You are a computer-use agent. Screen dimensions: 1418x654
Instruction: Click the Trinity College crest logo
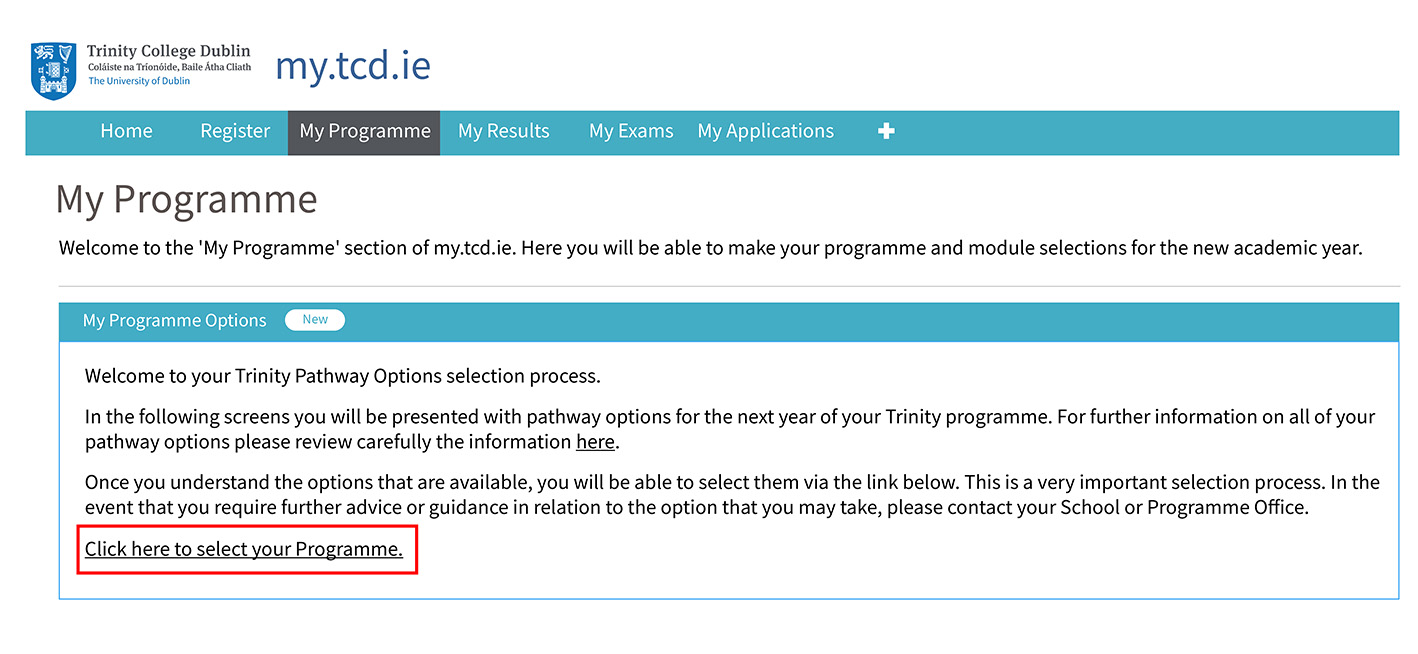pos(54,70)
